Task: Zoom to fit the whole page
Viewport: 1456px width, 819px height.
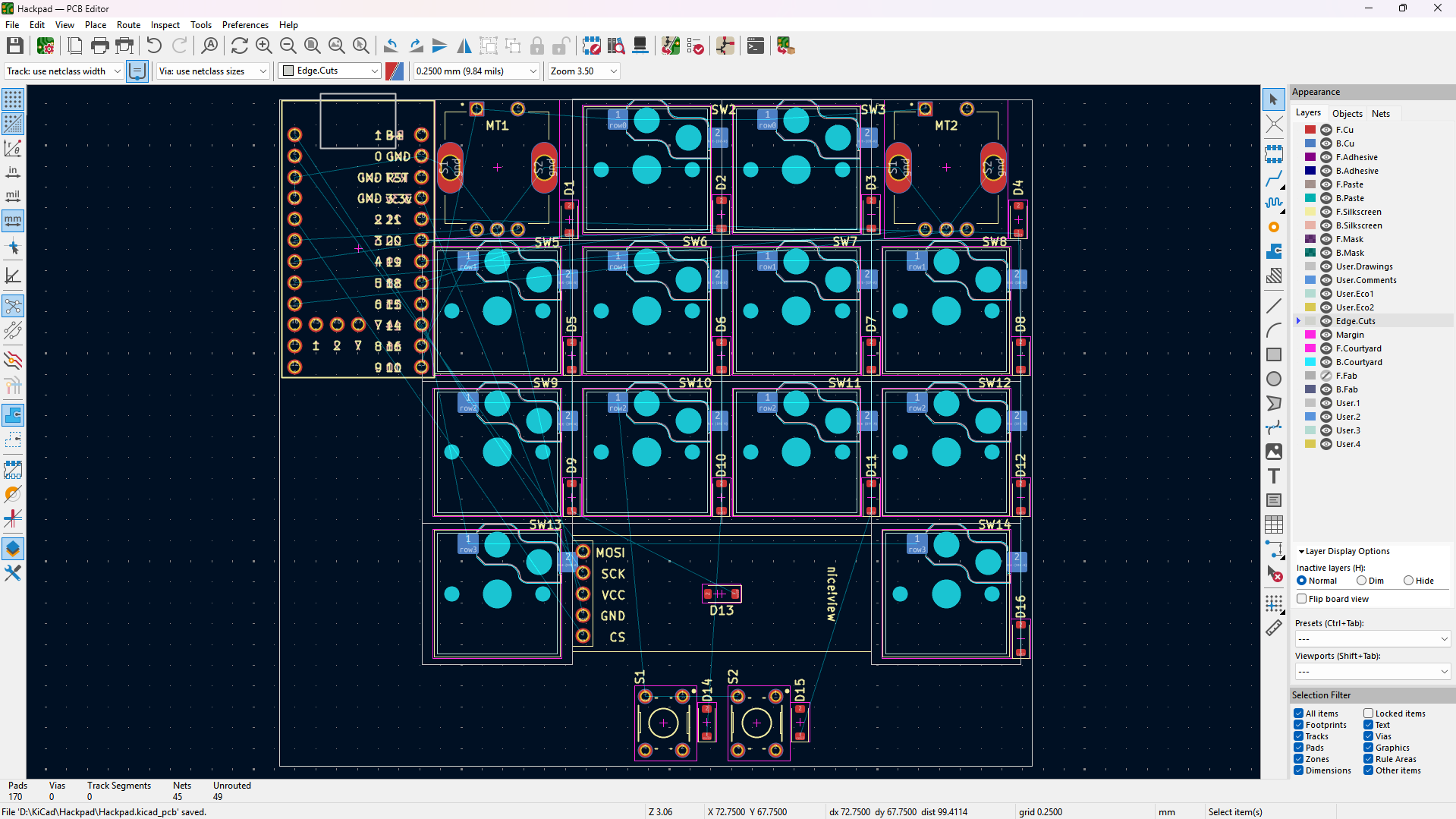Action: [x=312, y=46]
